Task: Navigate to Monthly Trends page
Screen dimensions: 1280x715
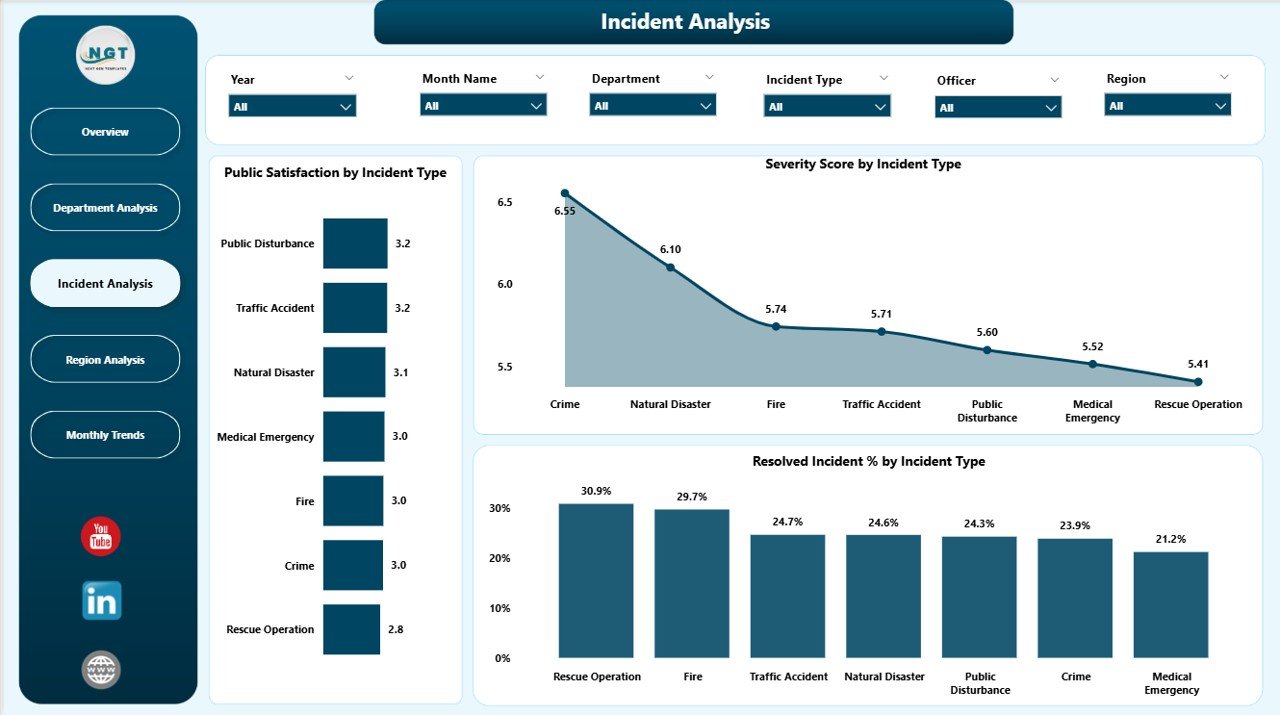Action: (x=105, y=435)
